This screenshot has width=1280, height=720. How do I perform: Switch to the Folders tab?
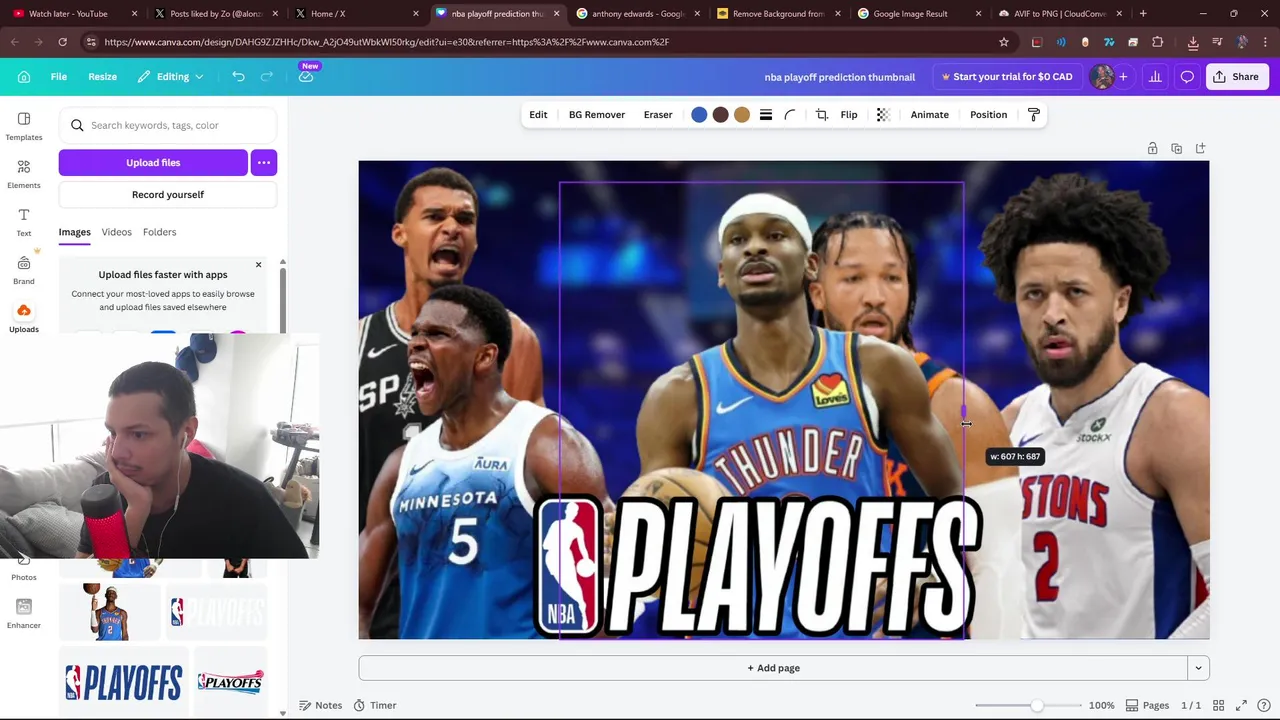coord(159,232)
